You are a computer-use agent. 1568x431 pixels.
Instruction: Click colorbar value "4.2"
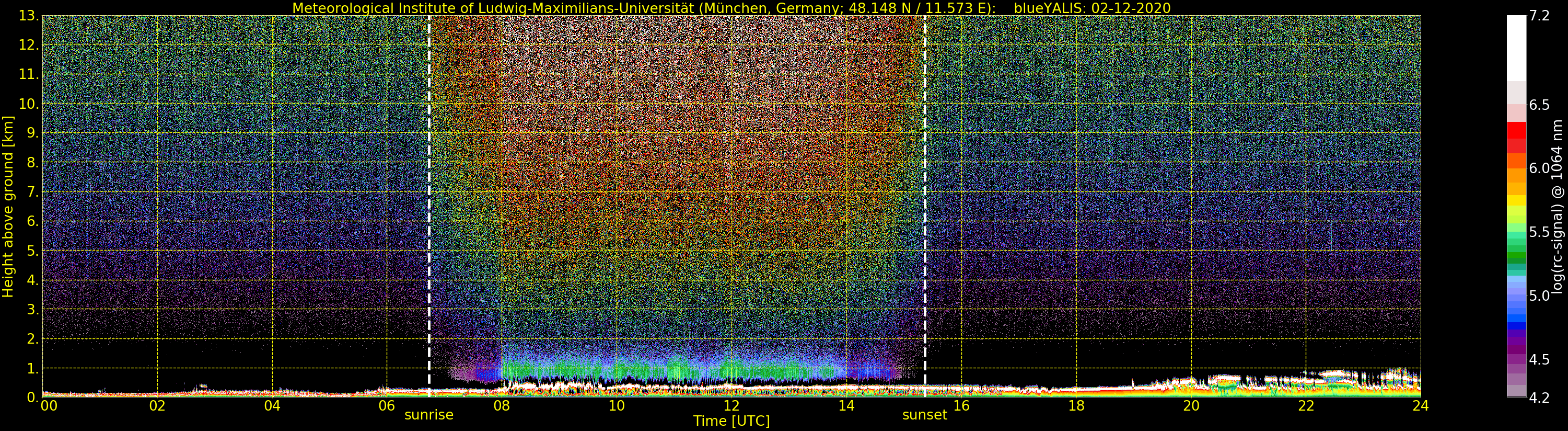click(1539, 398)
